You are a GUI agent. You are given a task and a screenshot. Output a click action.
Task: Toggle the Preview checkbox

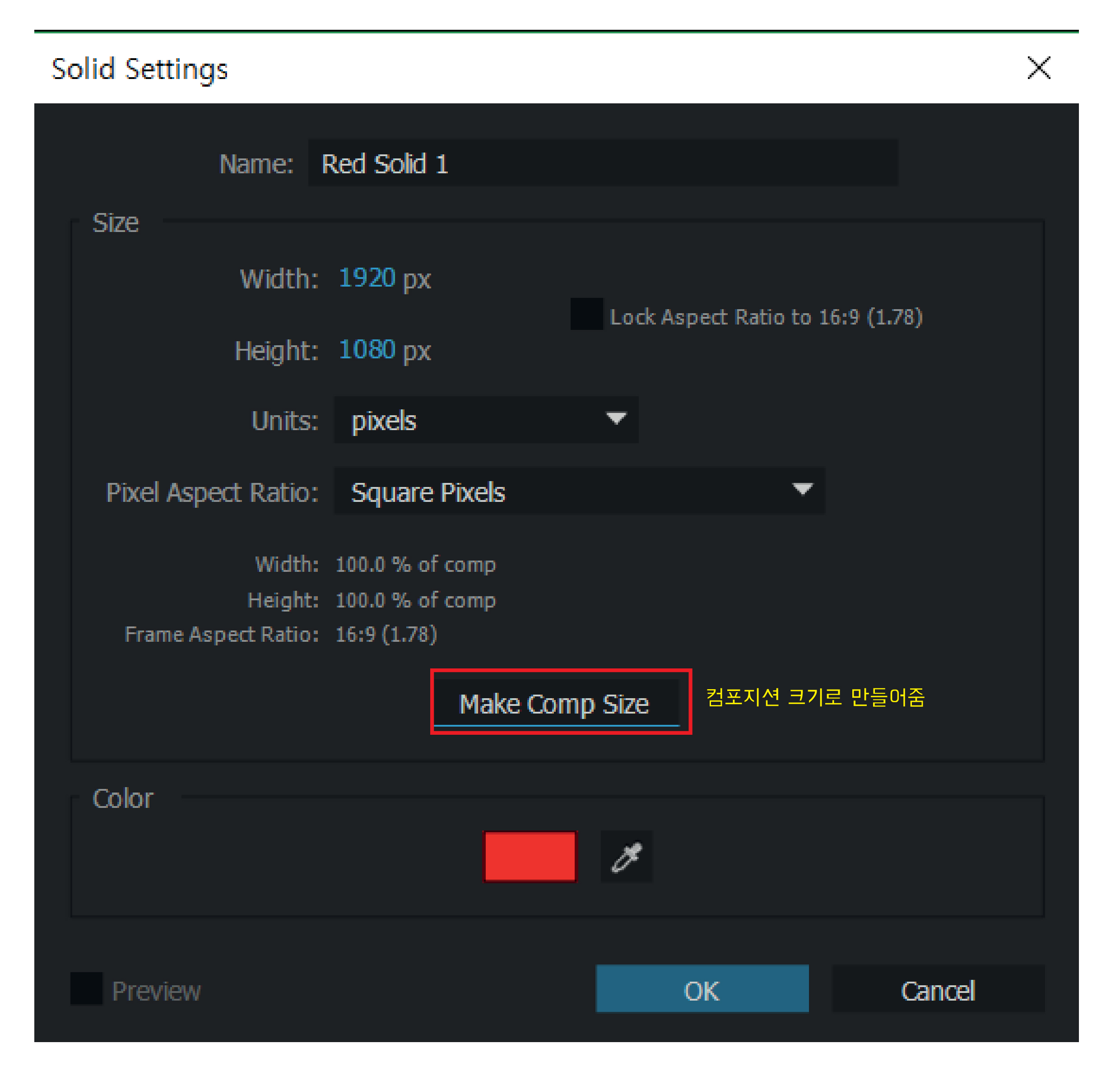tap(86, 988)
